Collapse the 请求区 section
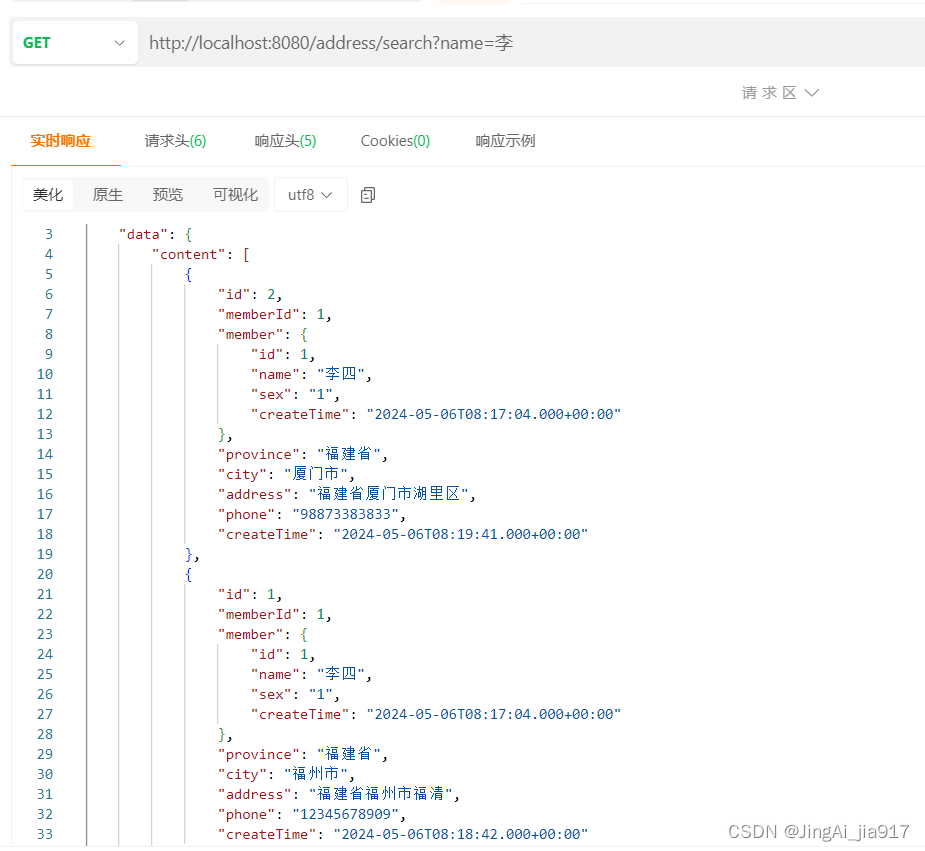The height and width of the screenshot is (851, 925). pyautogui.click(x=781, y=92)
